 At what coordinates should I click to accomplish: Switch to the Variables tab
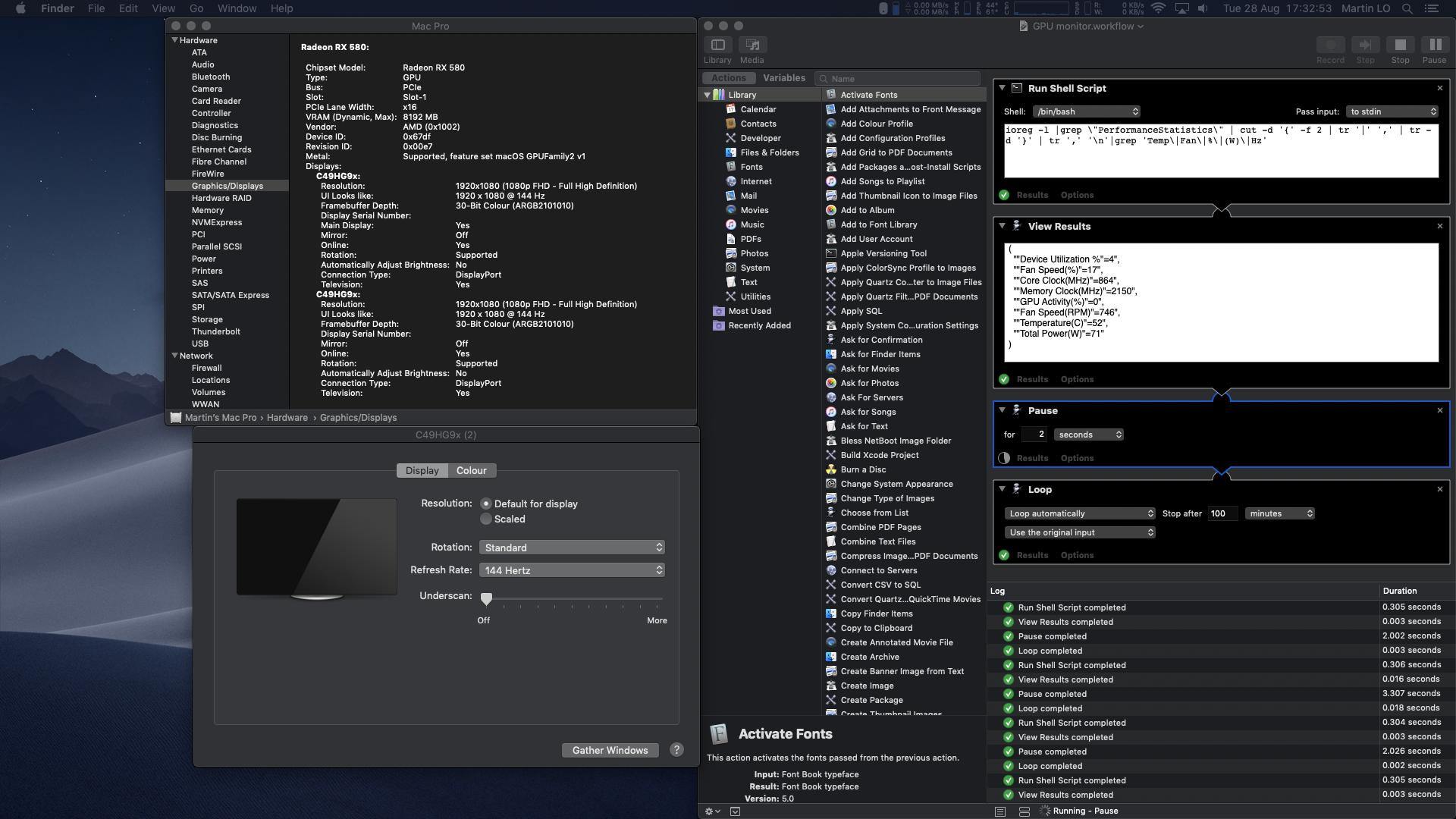pyautogui.click(x=784, y=78)
